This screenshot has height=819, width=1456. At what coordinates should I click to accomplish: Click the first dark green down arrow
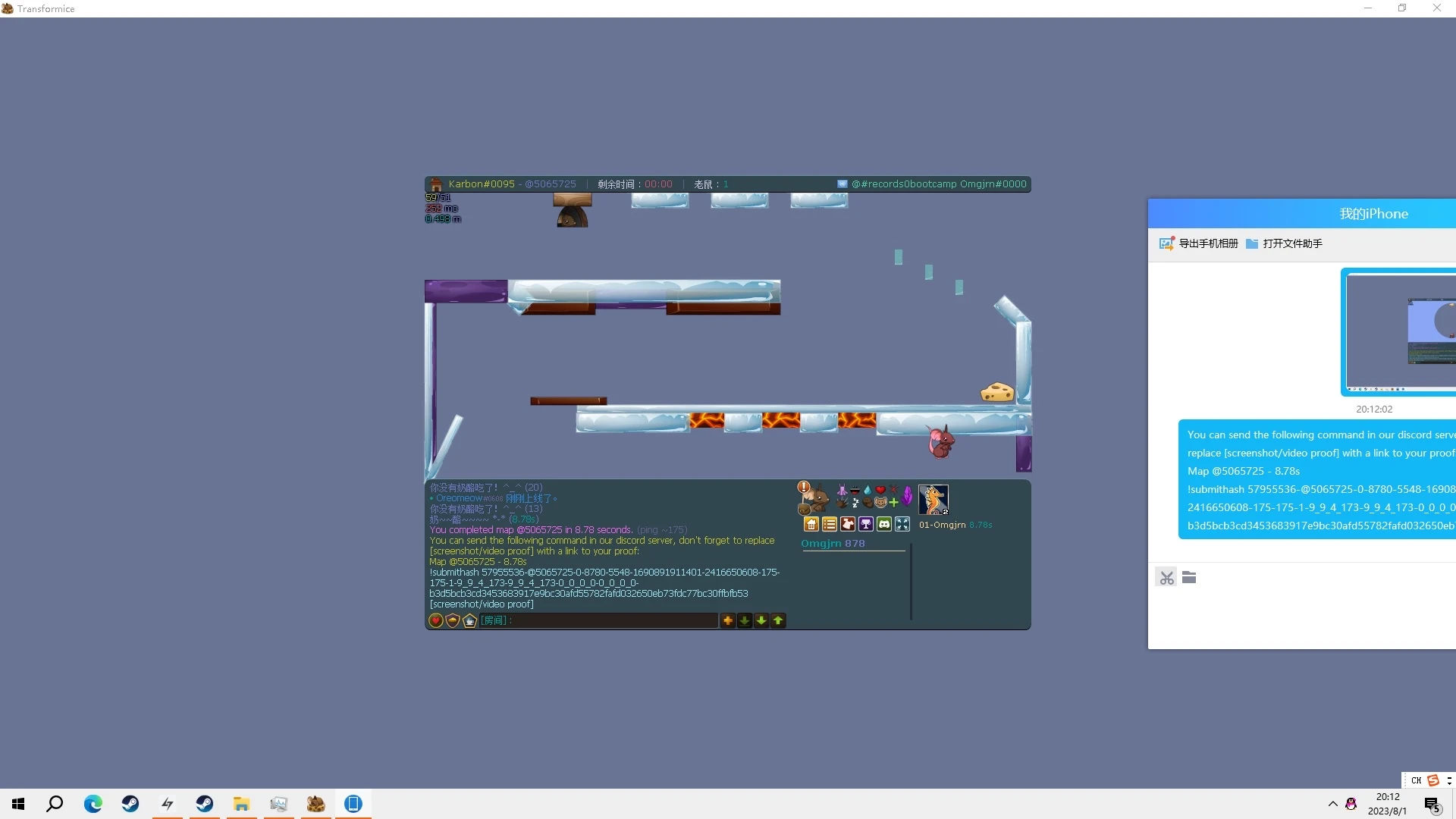(x=745, y=620)
